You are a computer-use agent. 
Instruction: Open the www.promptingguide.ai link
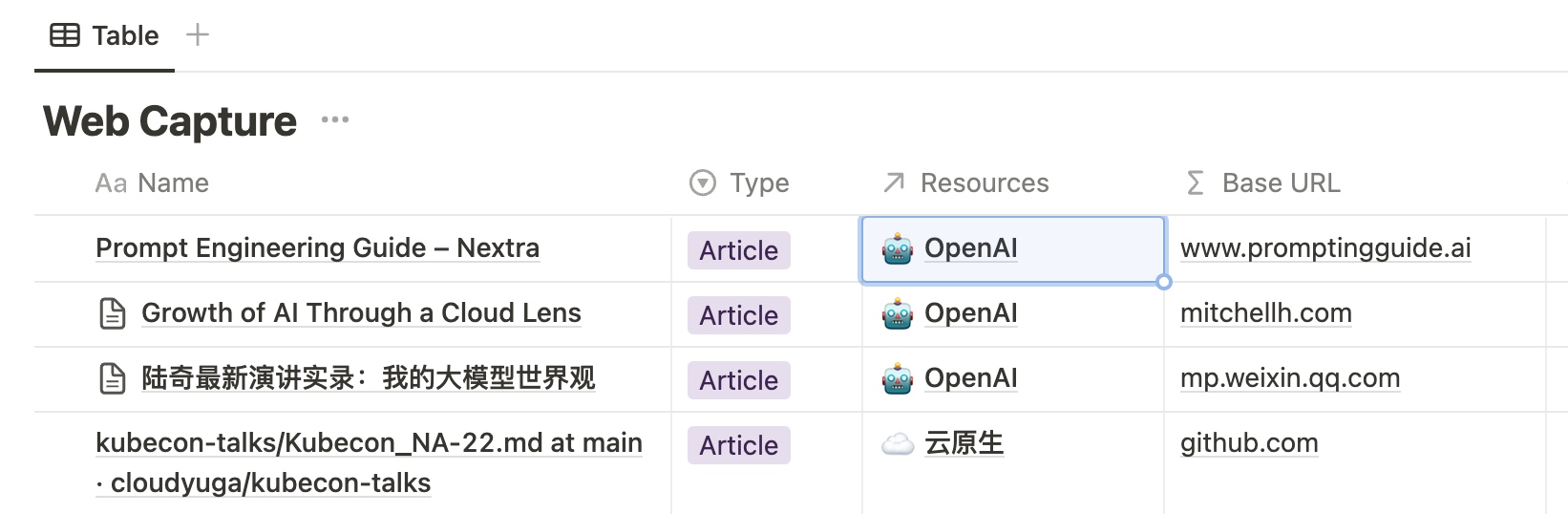click(x=1325, y=248)
